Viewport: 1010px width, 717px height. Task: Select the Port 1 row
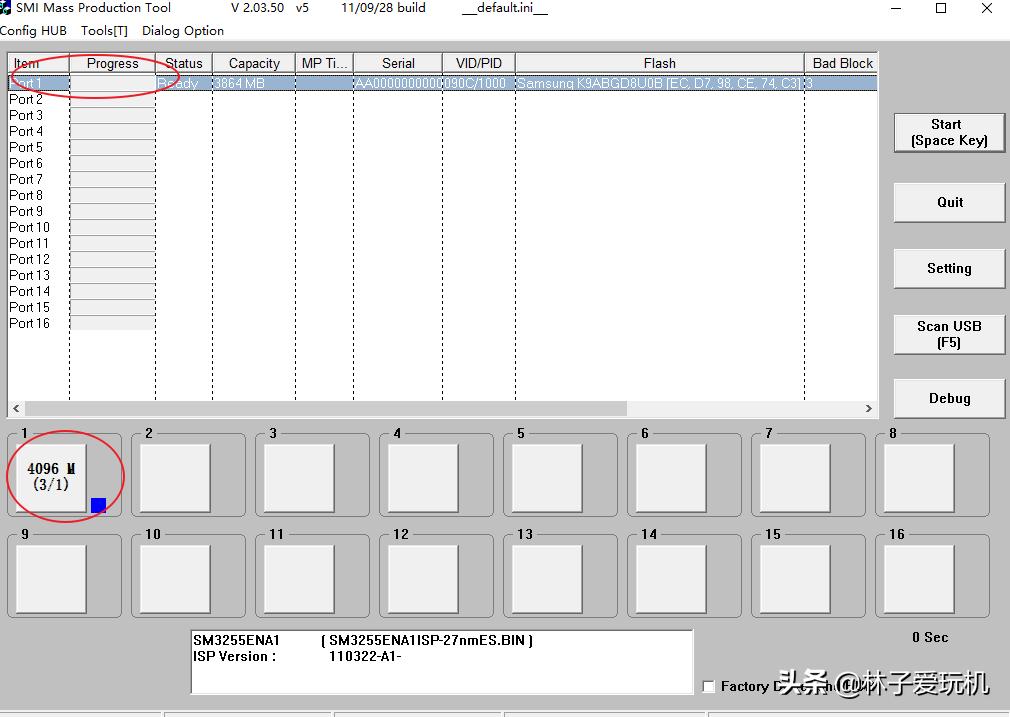(442, 83)
